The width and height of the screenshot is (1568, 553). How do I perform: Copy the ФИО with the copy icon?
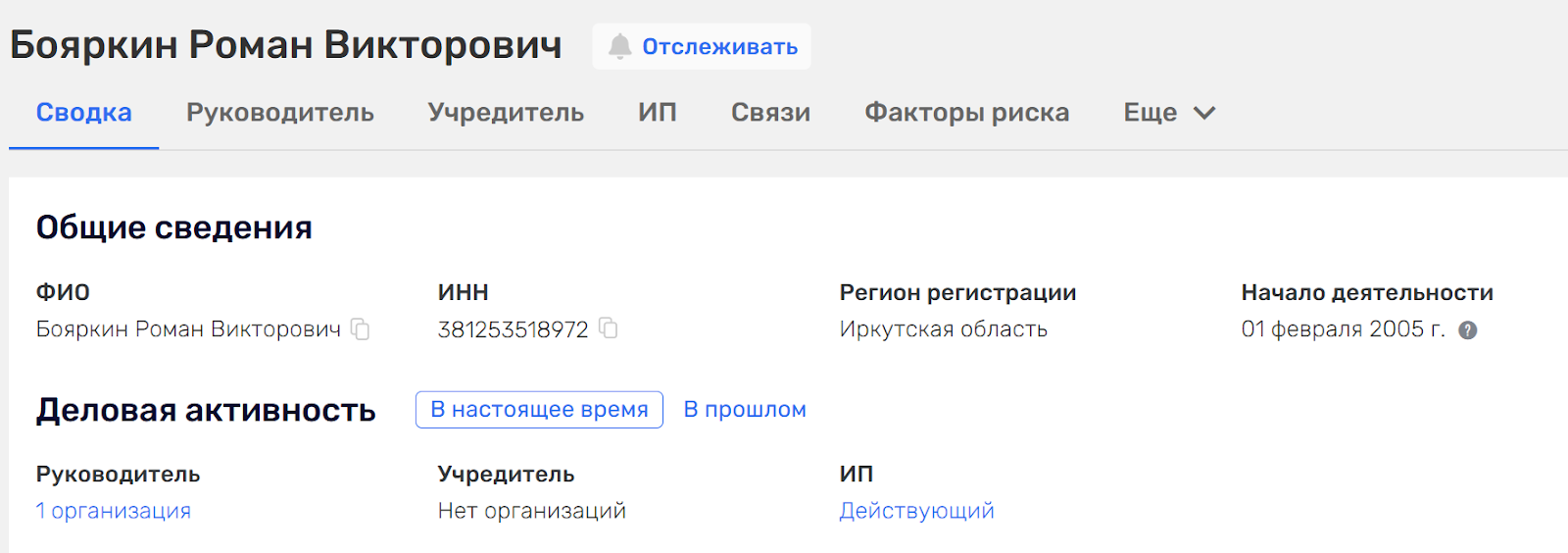pyautogui.click(x=361, y=329)
